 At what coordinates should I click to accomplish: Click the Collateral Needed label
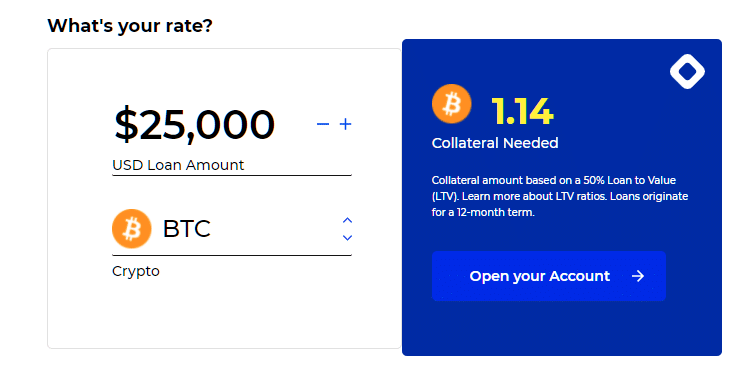pyautogui.click(x=495, y=143)
